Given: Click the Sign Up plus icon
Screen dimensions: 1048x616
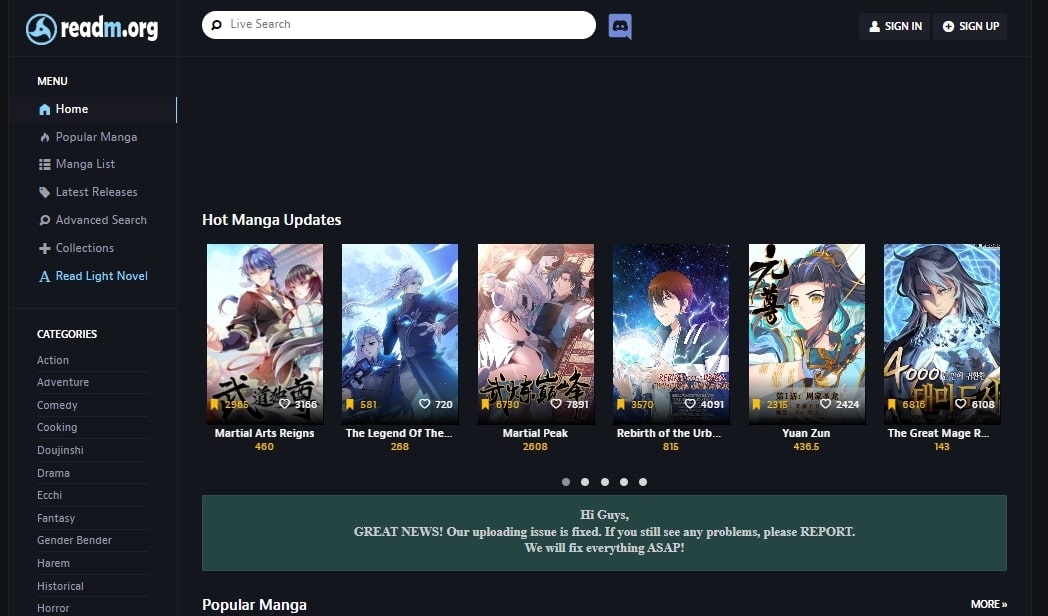Looking at the screenshot, I should point(948,26).
